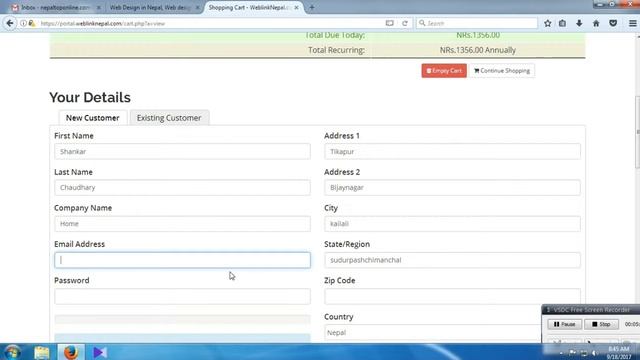Click the browser Search box
The height and width of the screenshot is (360, 640).
pyautogui.click(x=477, y=23)
